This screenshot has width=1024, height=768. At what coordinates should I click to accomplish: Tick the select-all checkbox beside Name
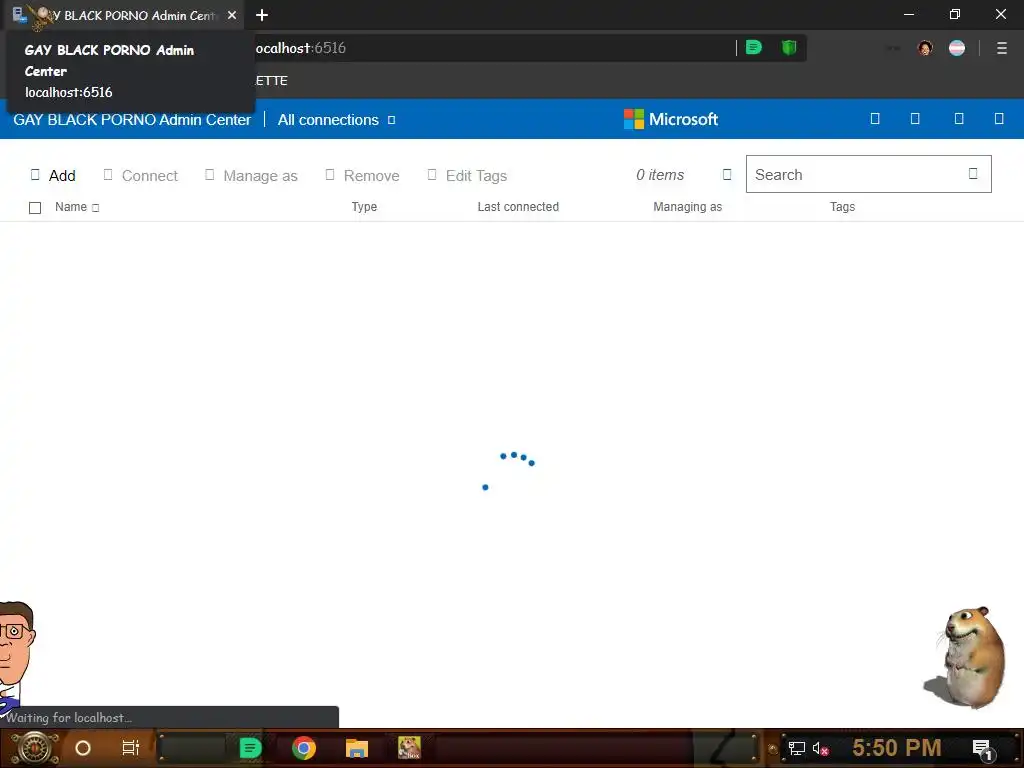pos(35,208)
